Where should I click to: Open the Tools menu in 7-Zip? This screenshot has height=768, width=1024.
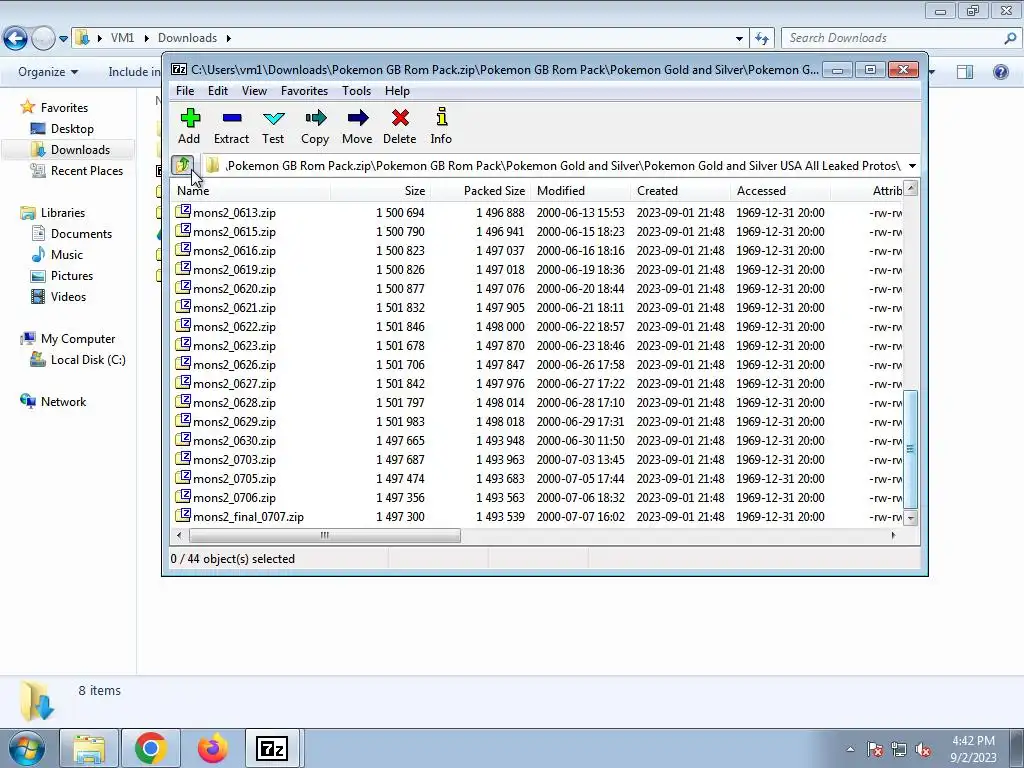tap(356, 91)
